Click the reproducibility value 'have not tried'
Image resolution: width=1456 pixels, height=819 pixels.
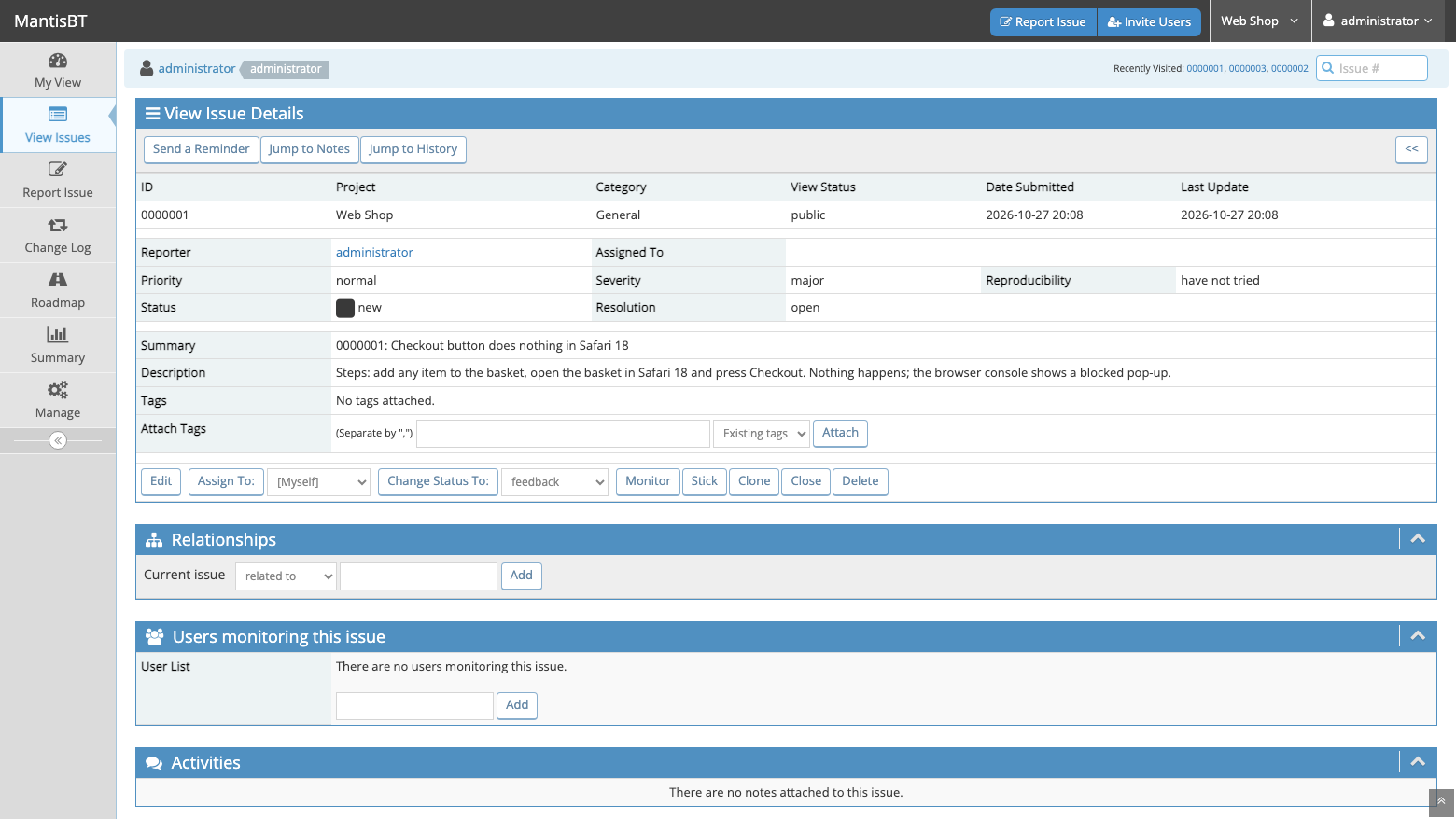[1220, 281]
